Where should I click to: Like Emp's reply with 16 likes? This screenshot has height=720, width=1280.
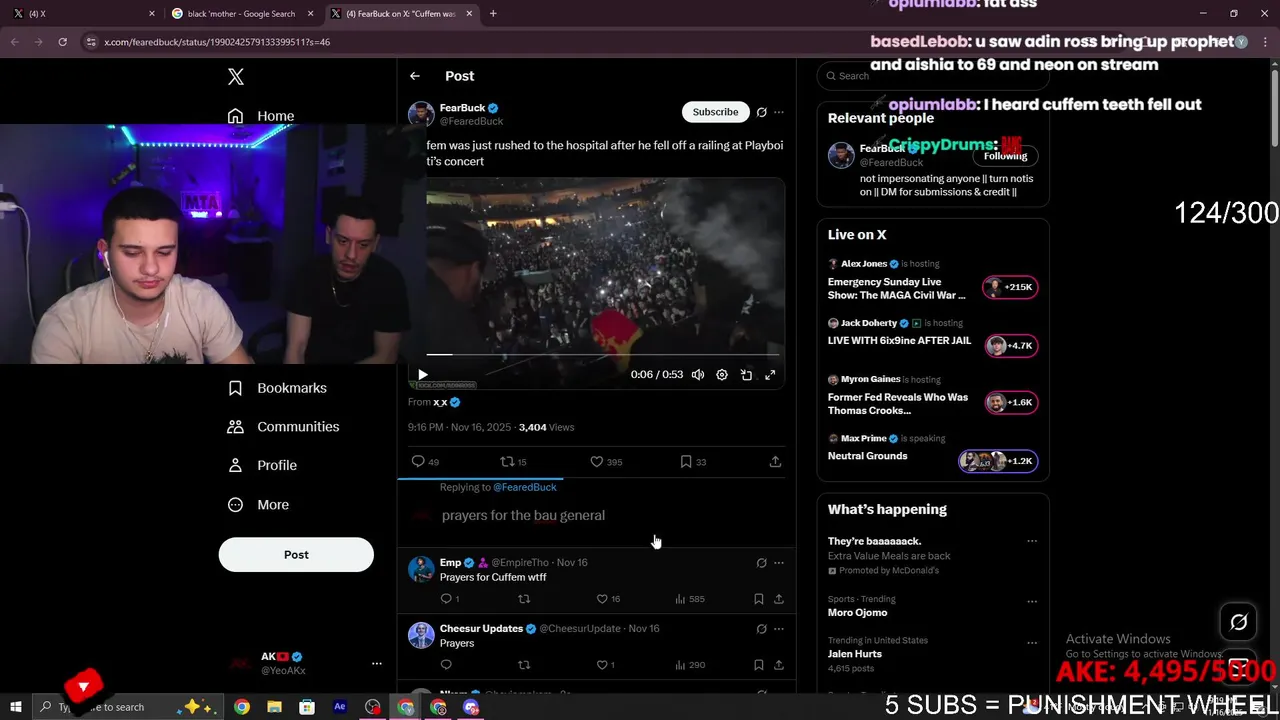(x=608, y=599)
